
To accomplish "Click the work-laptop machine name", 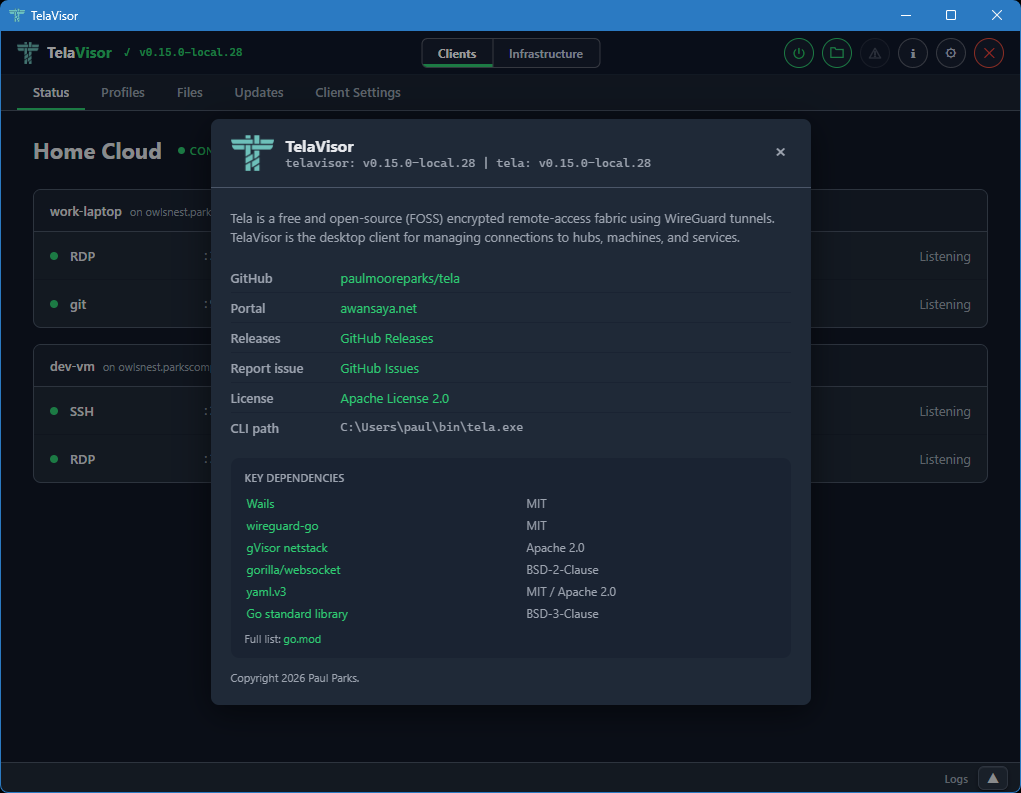I will point(86,212).
